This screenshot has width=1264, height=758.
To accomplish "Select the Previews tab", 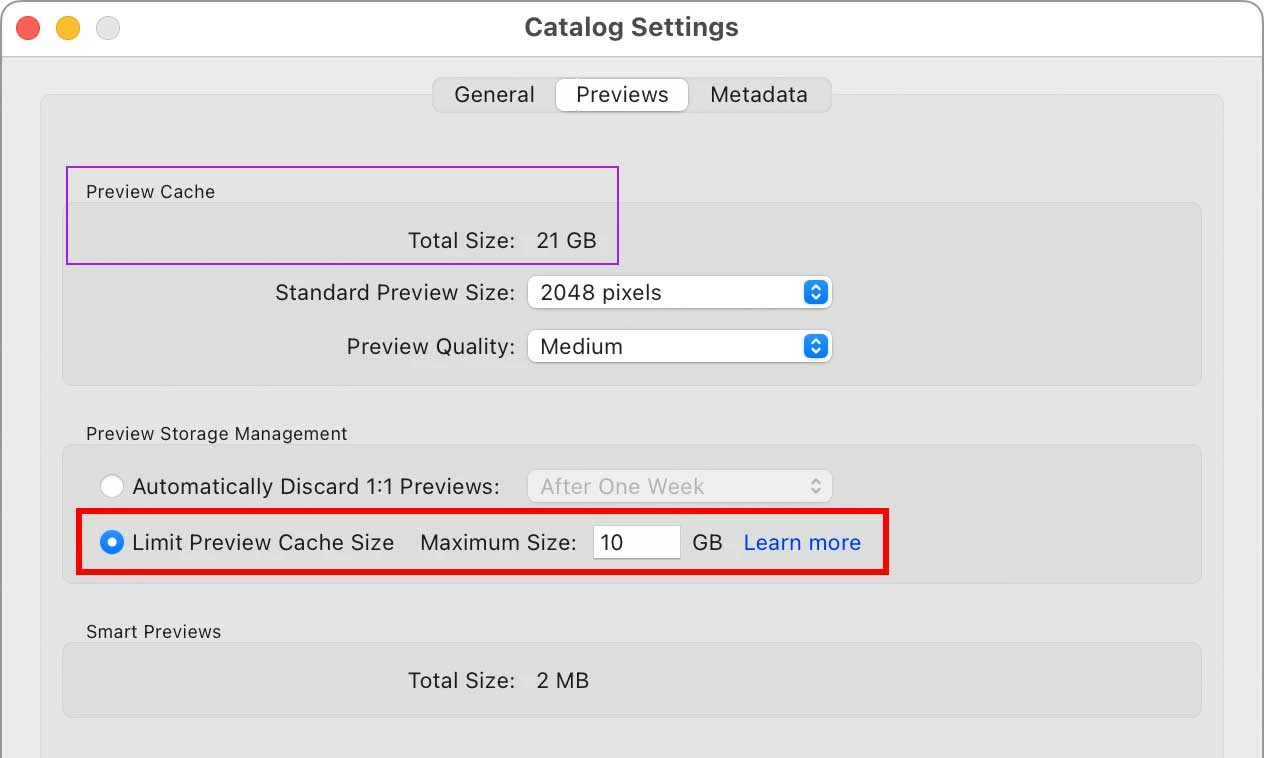I will click(622, 95).
